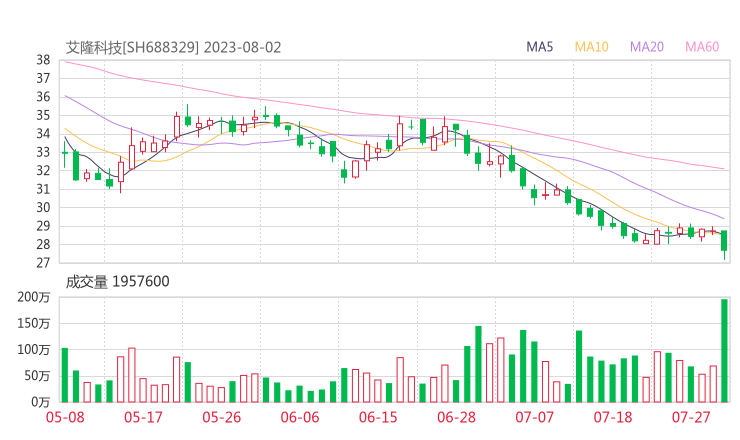The image size is (740, 440).
Task: Click the 07-27 date axis label
Action: (691, 417)
